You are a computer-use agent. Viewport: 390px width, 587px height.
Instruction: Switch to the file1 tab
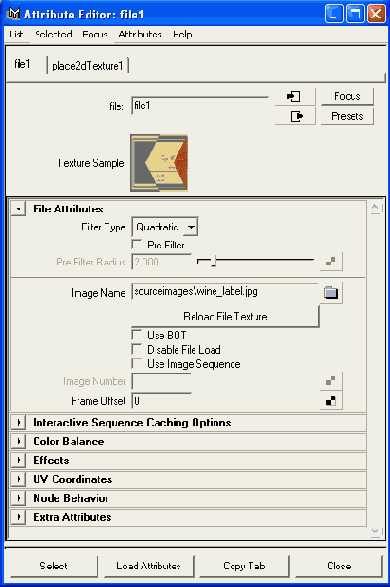coord(22,64)
